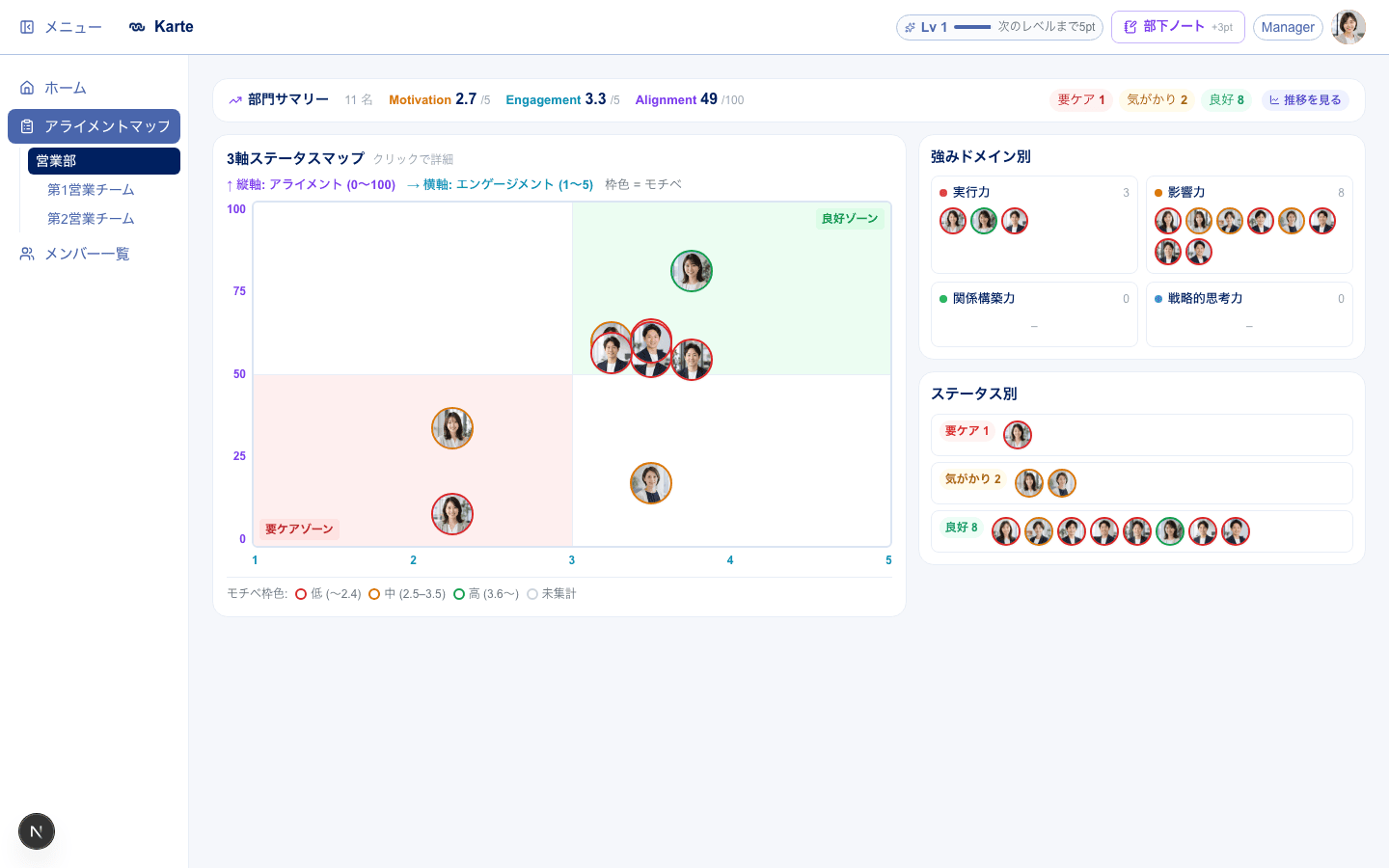Open 部下ノート button

[x=1178, y=27]
